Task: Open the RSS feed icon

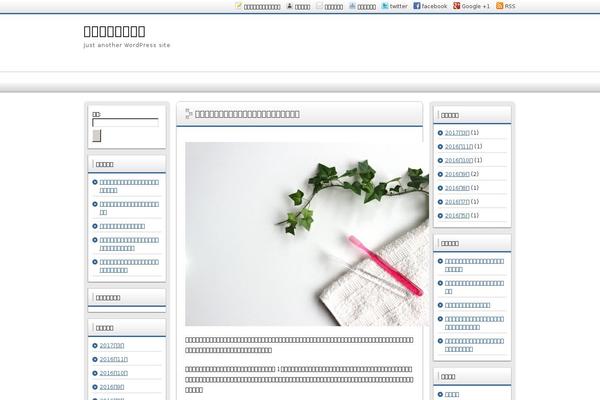Action: pyautogui.click(x=499, y=6)
